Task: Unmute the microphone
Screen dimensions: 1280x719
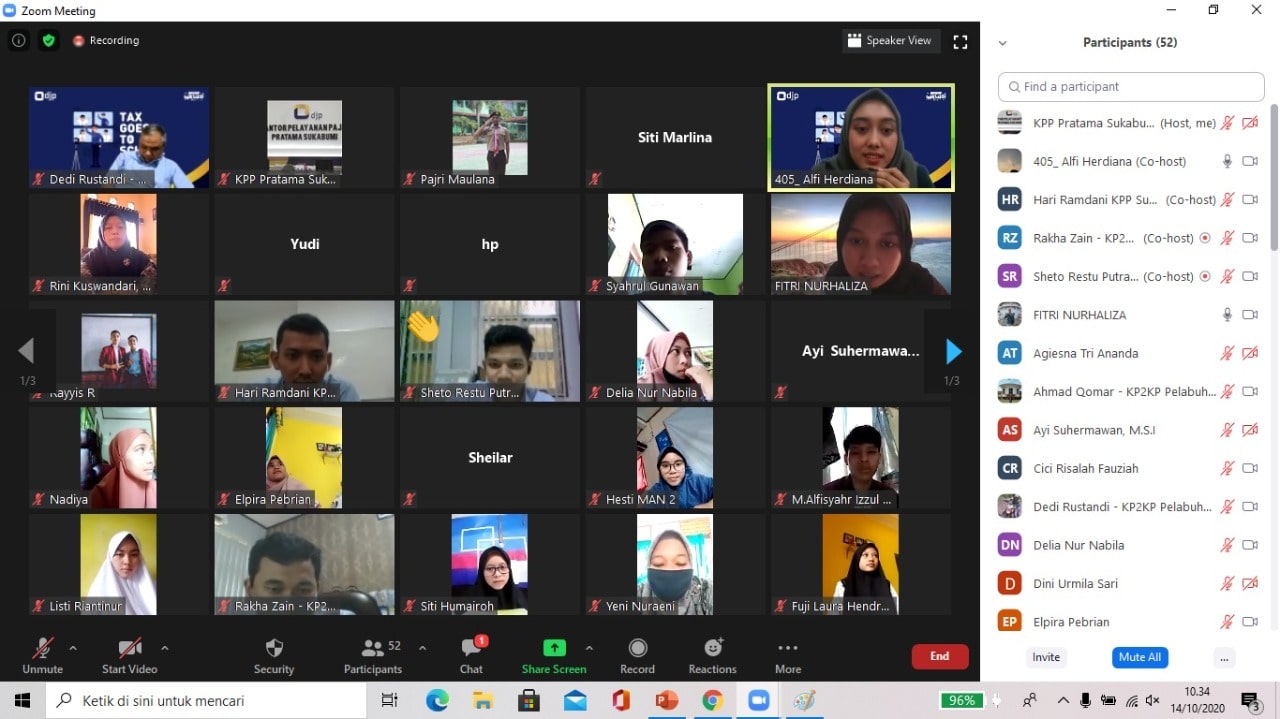Action: 42,648
